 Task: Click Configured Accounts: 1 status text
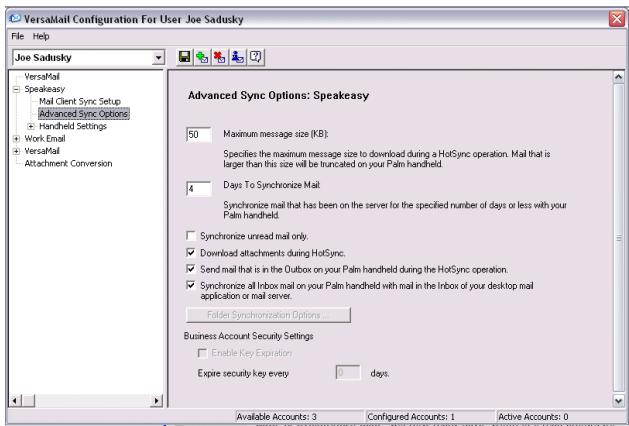[411, 417]
